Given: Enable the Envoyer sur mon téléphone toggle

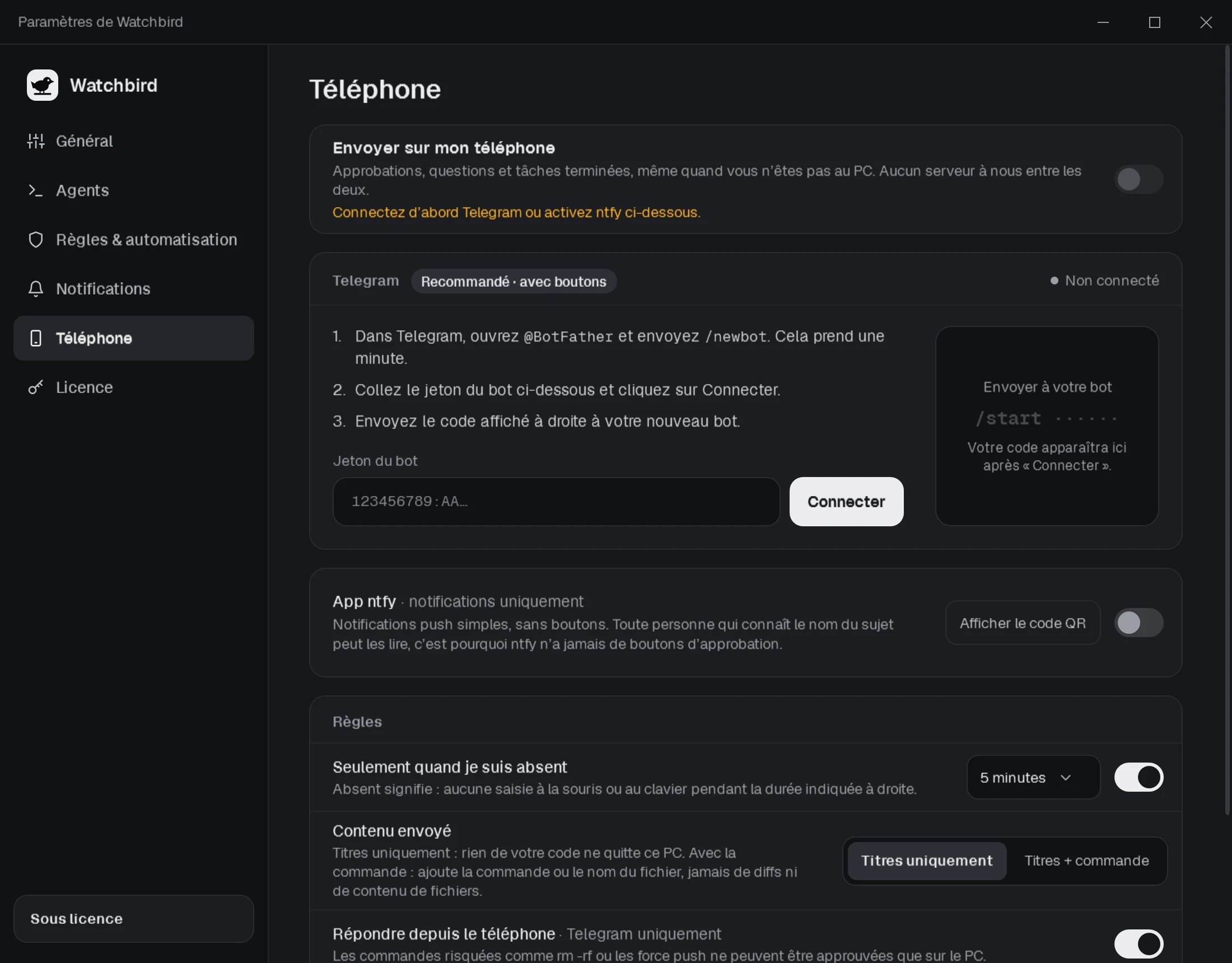Looking at the screenshot, I should click(1138, 179).
